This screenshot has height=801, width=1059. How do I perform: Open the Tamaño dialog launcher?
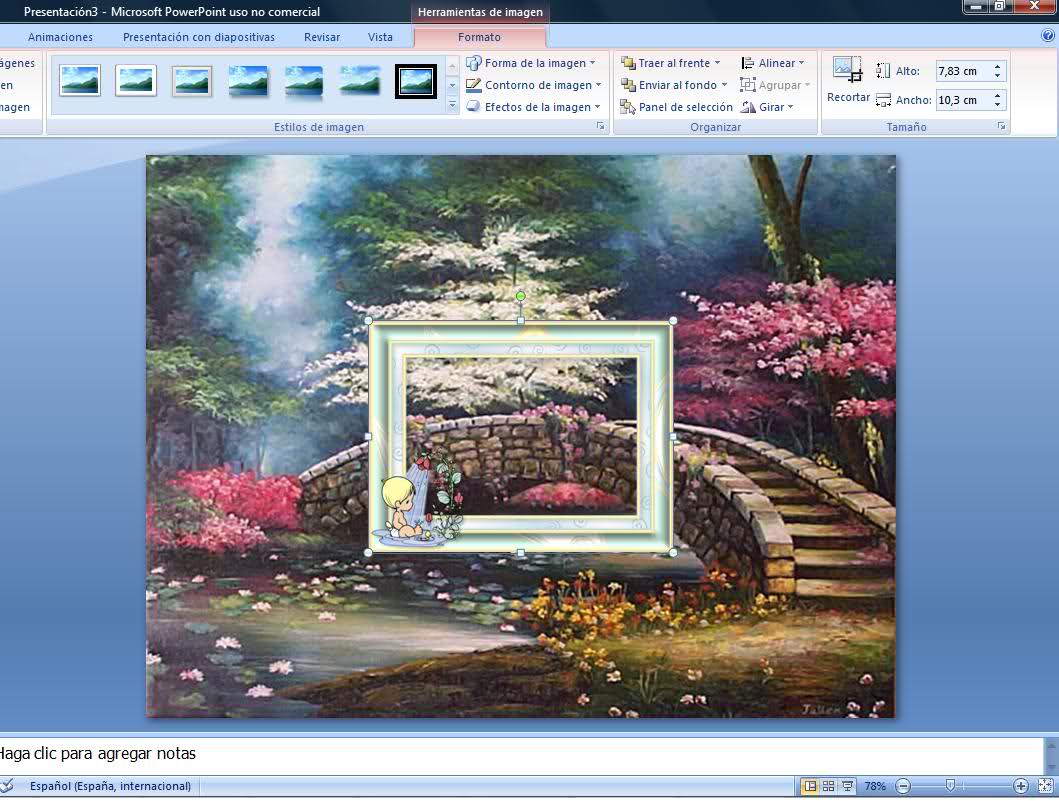pyautogui.click(x=1001, y=126)
